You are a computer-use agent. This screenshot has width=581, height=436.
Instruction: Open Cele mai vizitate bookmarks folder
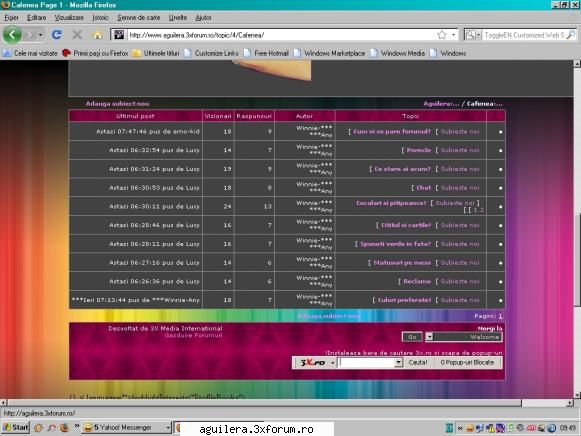tap(30, 53)
